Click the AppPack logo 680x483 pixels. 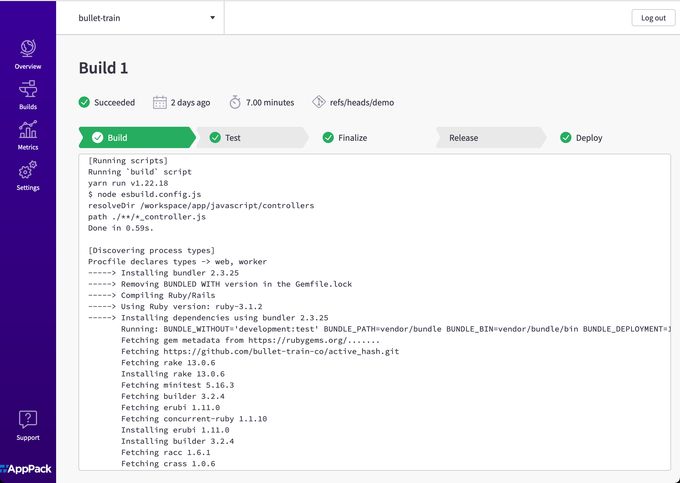[x=27, y=467]
